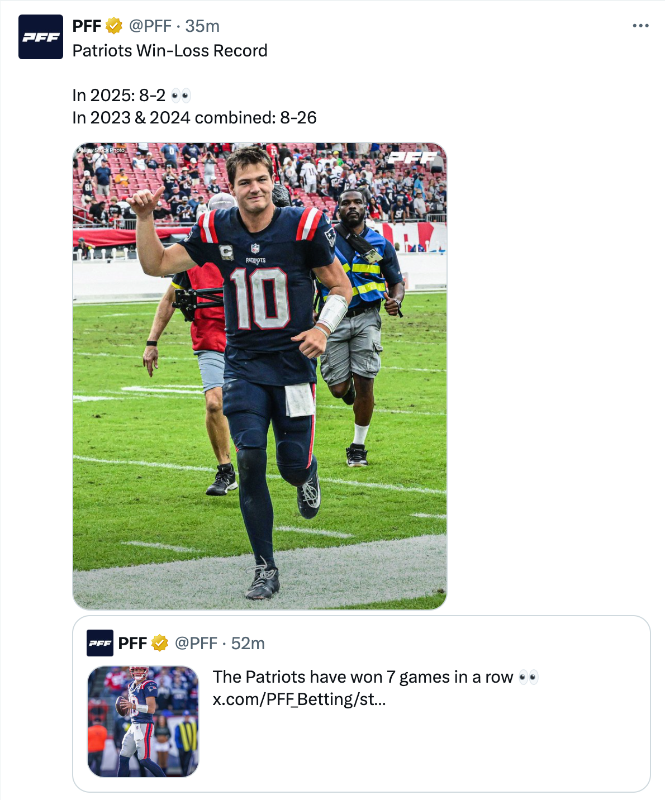Click the PFF watermark logo on the photo
Image resolution: width=665 pixels, height=800 pixels.
click(x=412, y=158)
